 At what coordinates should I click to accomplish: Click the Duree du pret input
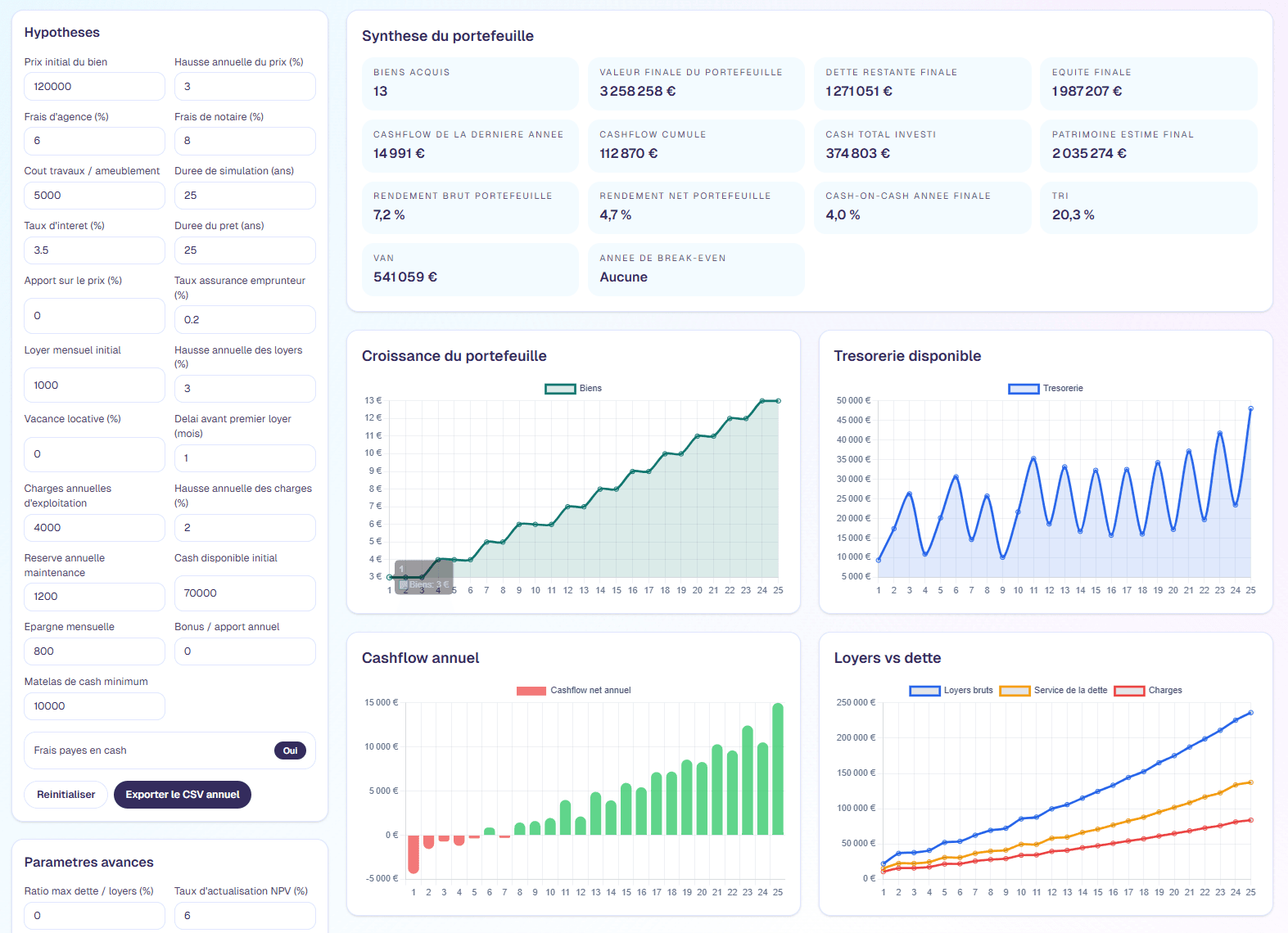point(245,250)
